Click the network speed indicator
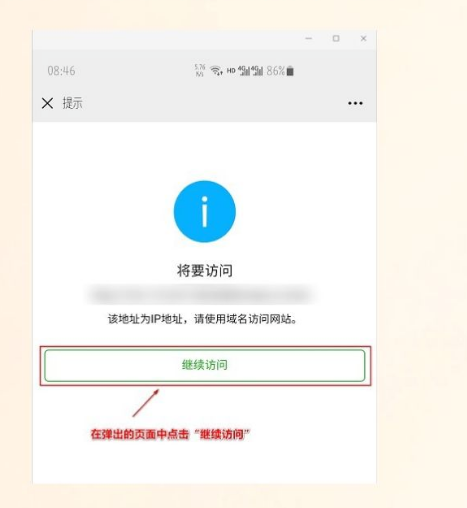The image size is (467, 508). (200, 71)
